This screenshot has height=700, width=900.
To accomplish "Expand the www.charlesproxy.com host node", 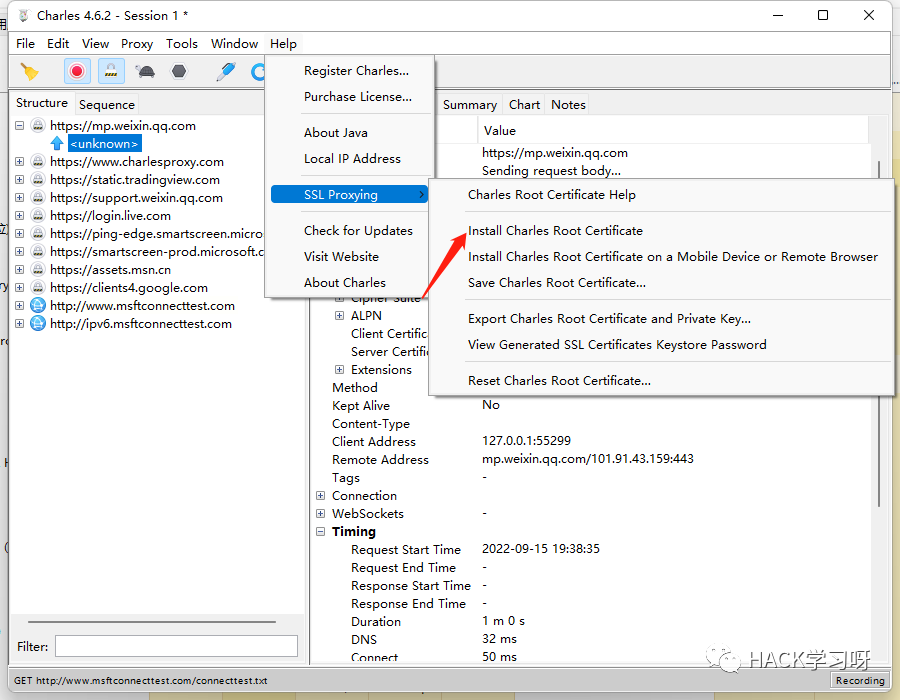I will pos(20,162).
